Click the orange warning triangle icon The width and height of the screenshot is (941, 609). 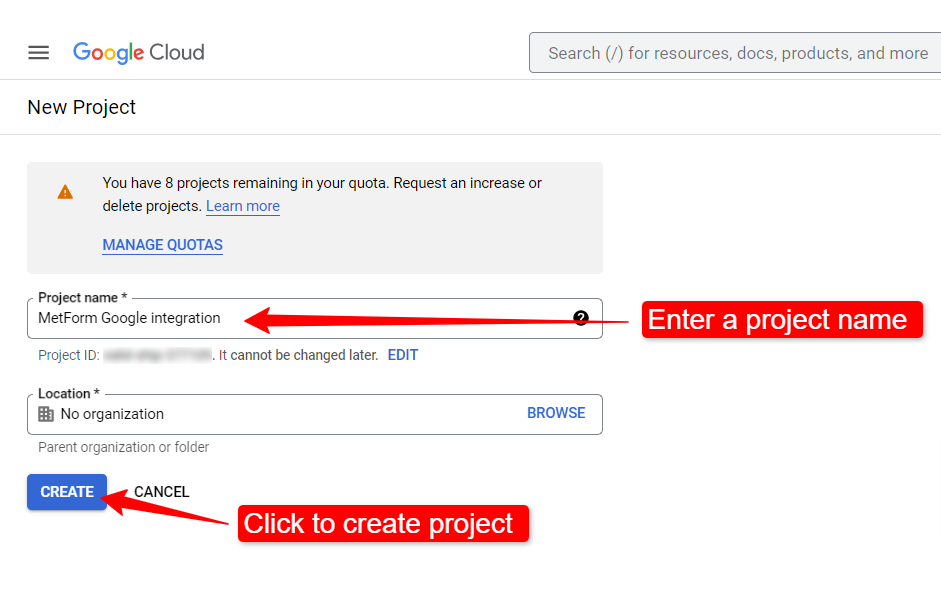point(65,192)
